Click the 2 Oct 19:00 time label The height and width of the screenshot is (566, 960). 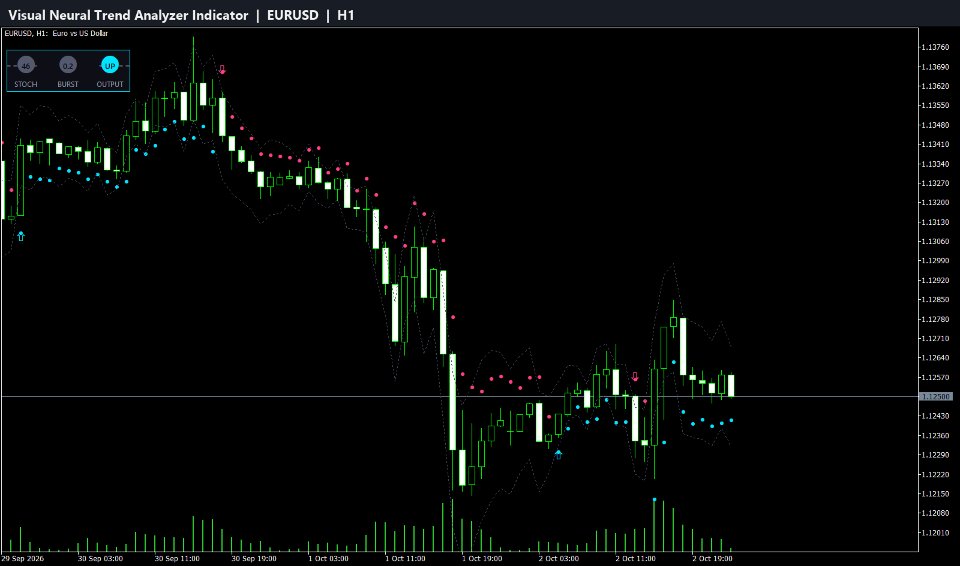coord(712,559)
